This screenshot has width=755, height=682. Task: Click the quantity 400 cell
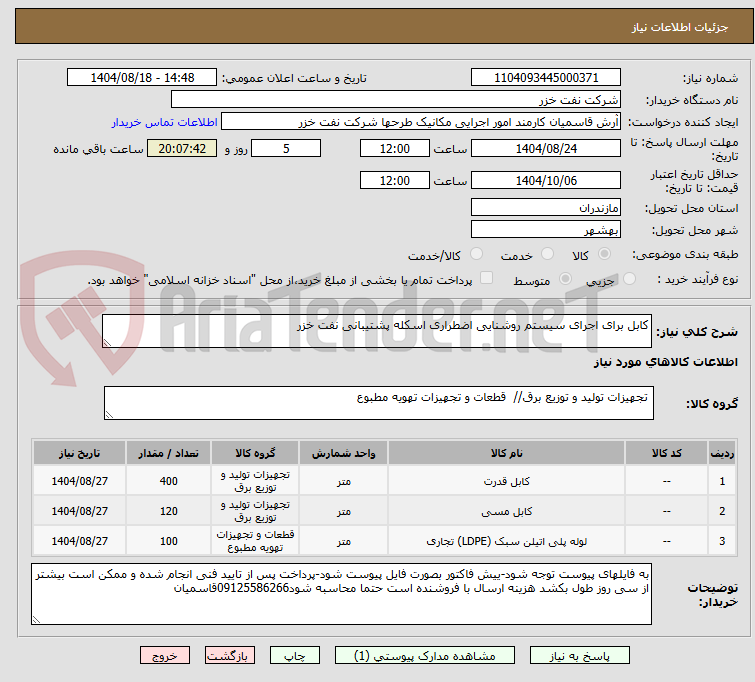tap(169, 481)
